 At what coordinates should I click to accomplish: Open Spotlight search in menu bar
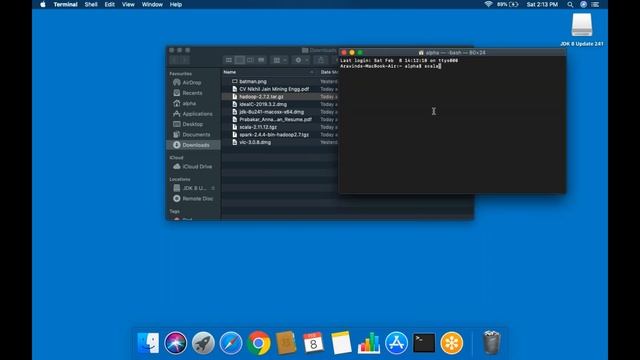coord(570,4)
